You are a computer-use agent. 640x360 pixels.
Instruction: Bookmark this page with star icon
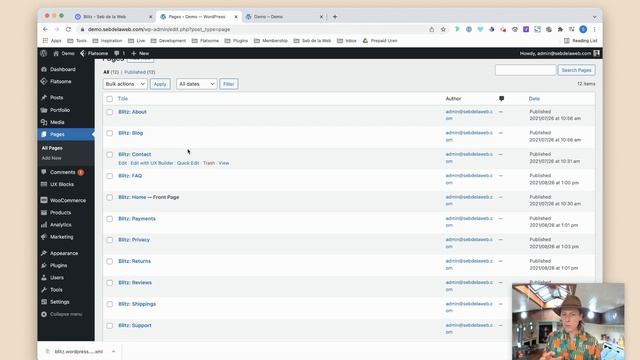(443, 29)
